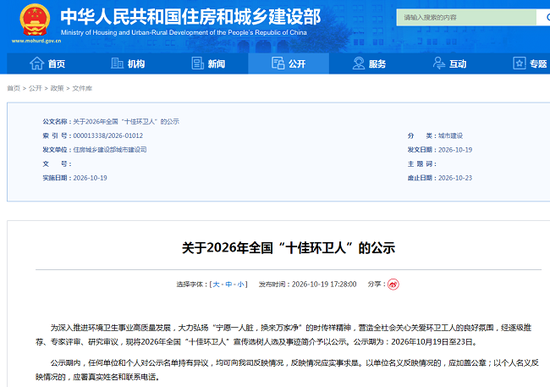Click the article headline 关于2026年全国"十佳环卫人"的公示
This screenshot has width=550, height=387.
click(288, 248)
